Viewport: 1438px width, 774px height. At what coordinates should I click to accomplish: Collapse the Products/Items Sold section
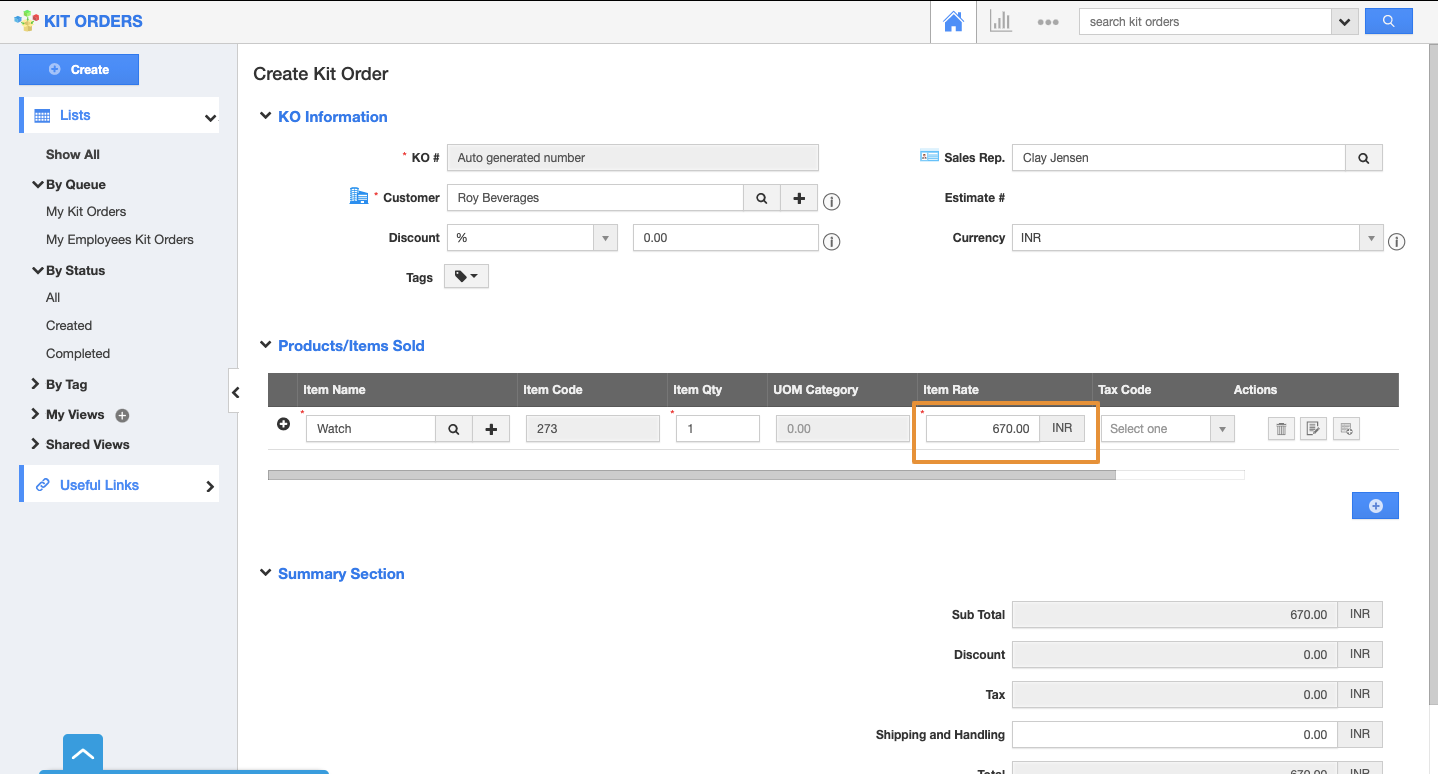[265, 344]
